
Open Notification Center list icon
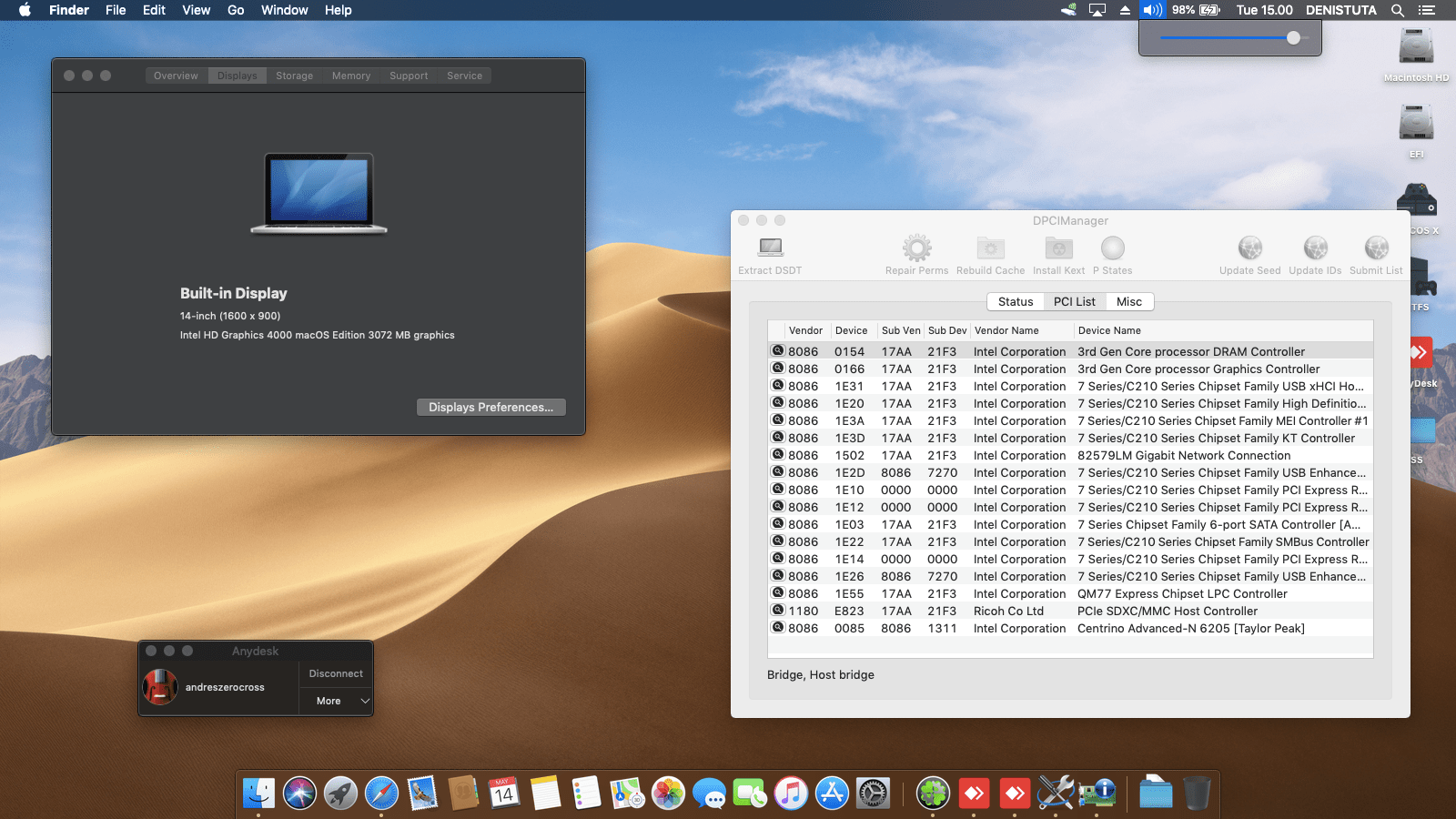point(1426,10)
